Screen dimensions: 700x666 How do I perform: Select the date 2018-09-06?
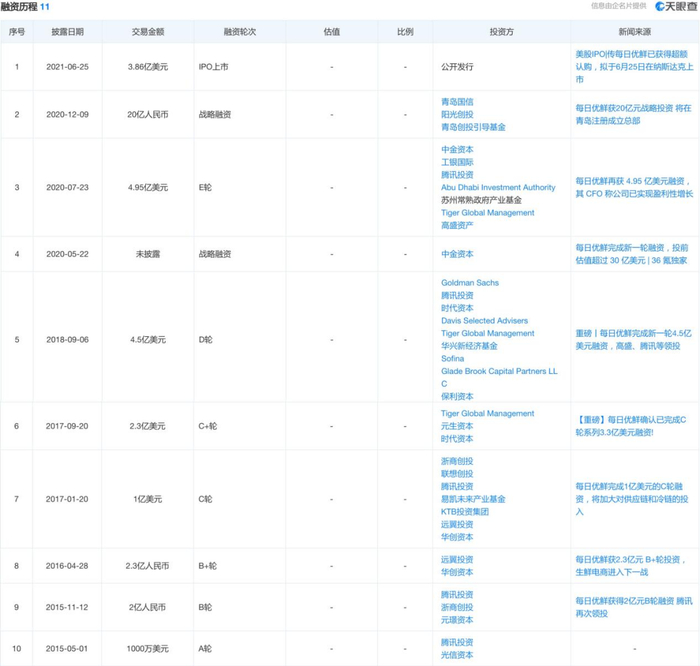pyautogui.click(x=67, y=340)
